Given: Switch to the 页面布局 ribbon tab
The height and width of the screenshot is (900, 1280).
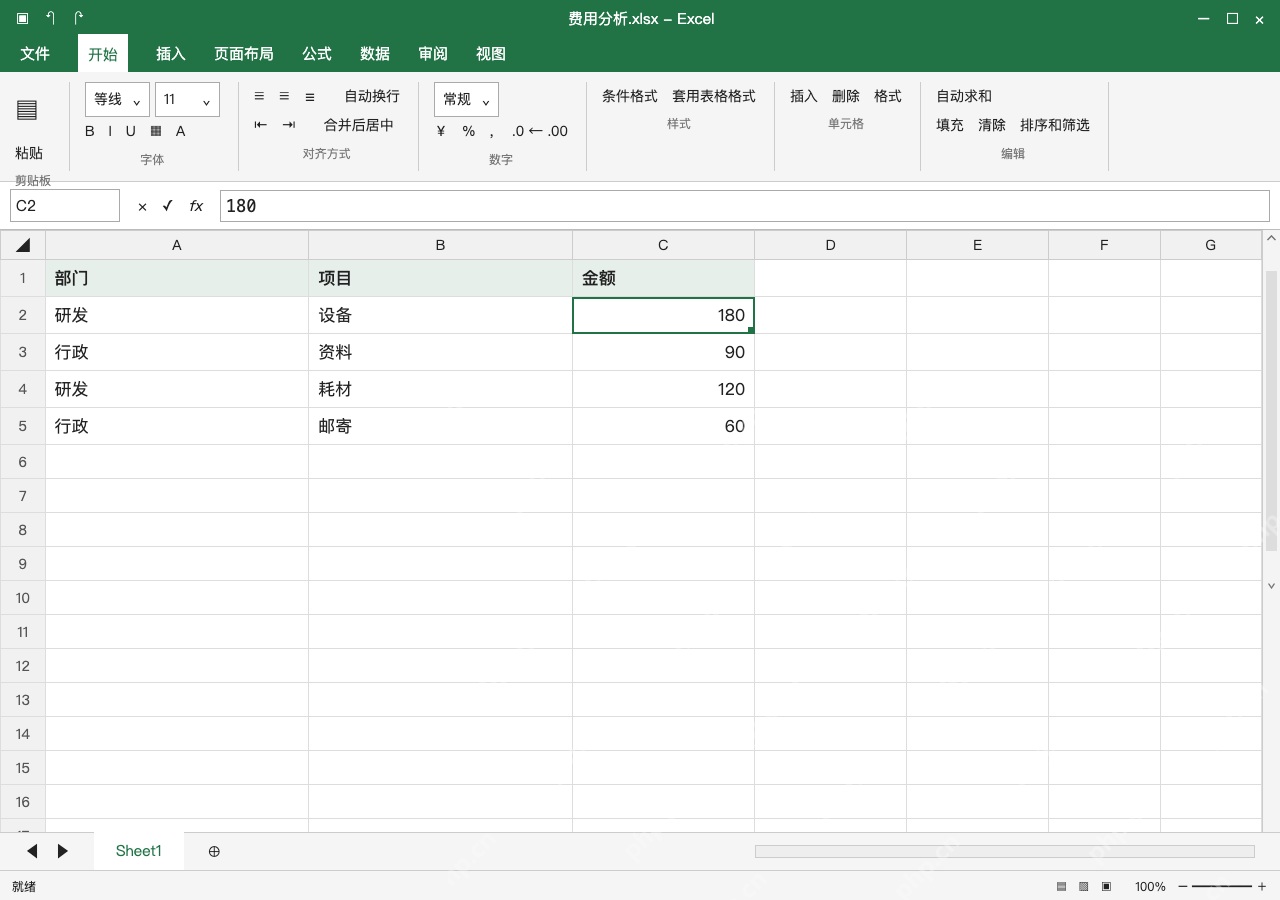Looking at the screenshot, I should (244, 54).
